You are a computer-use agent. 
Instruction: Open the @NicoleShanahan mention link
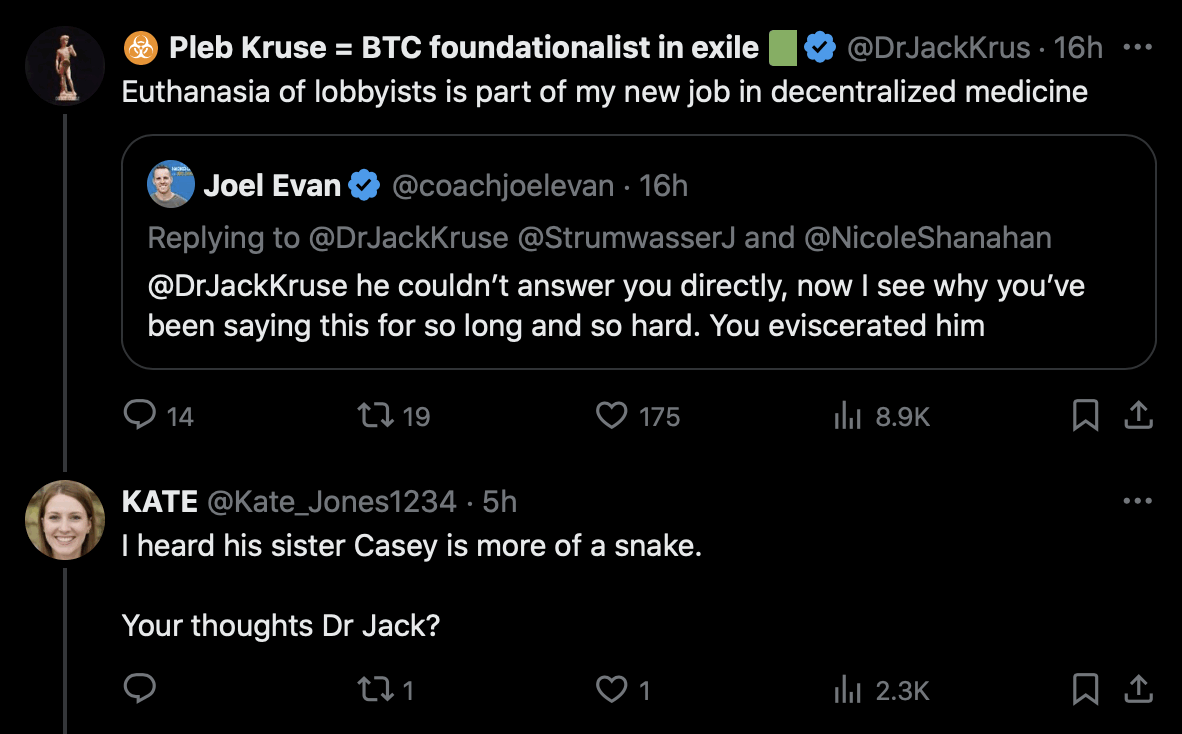pos(930,237)
